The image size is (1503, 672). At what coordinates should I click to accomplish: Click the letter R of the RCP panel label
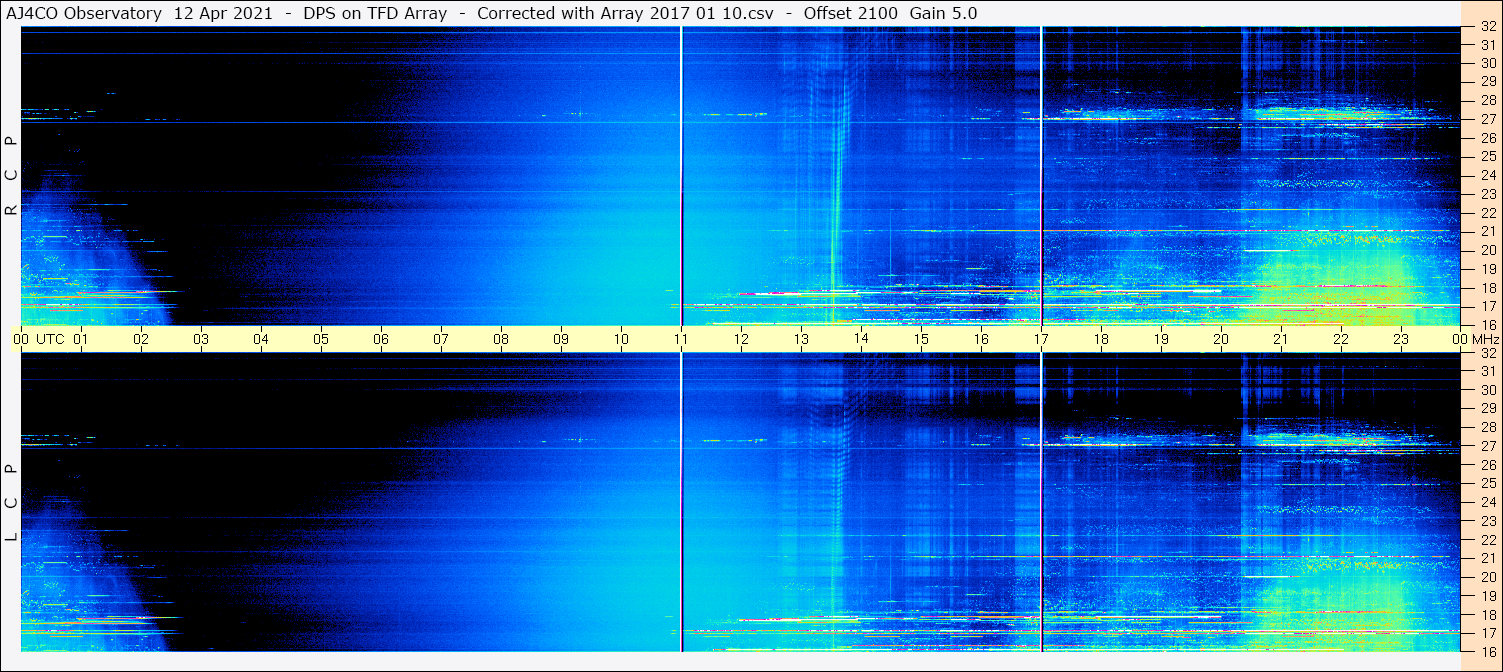[10, 210]
